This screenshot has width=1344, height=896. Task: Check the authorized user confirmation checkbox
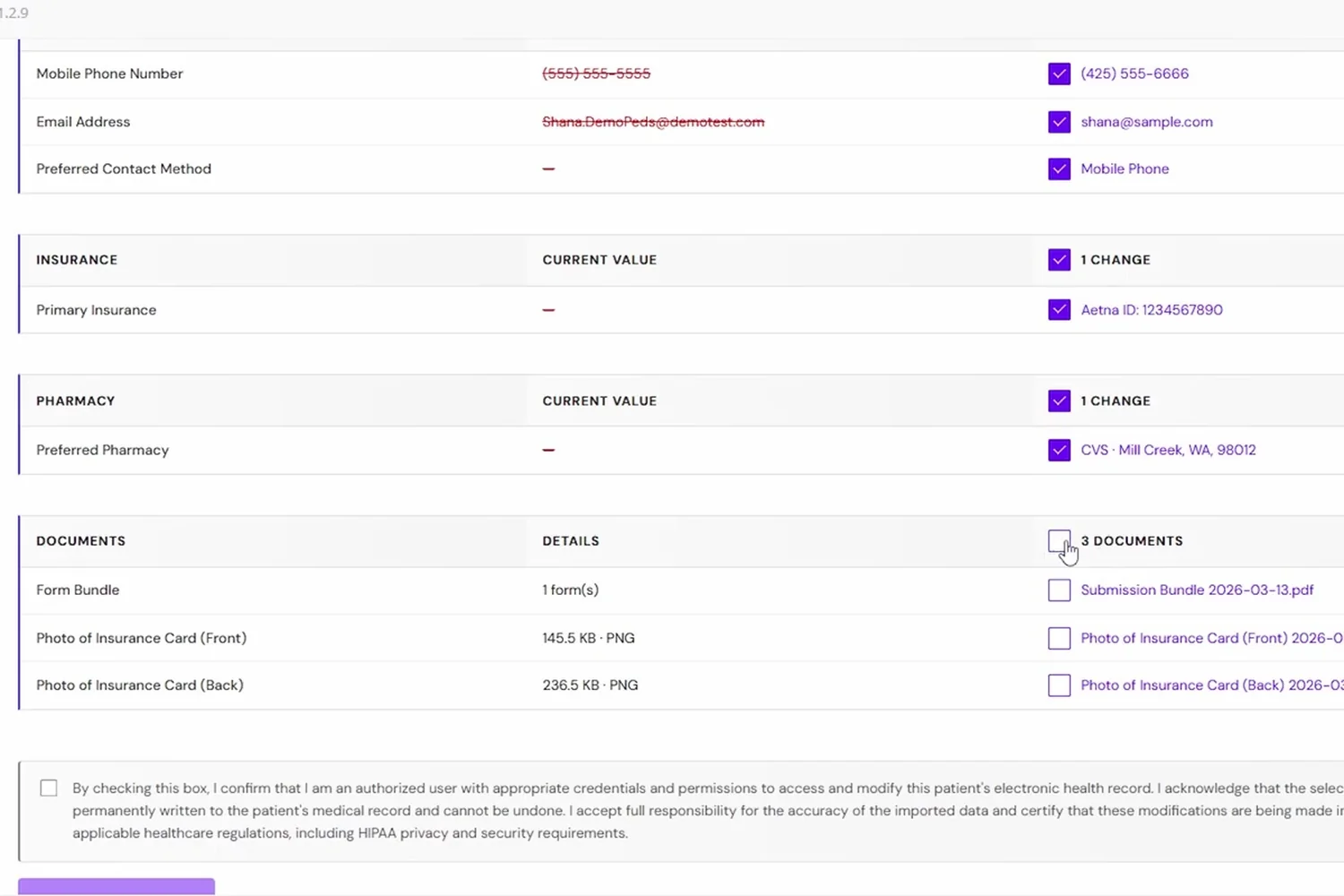(48, 788)
